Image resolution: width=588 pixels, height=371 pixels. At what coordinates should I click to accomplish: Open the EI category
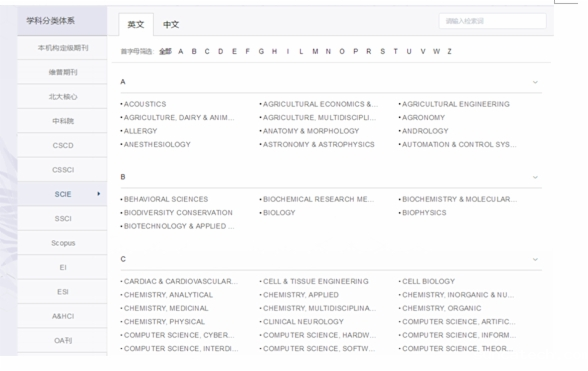[63, 267]
